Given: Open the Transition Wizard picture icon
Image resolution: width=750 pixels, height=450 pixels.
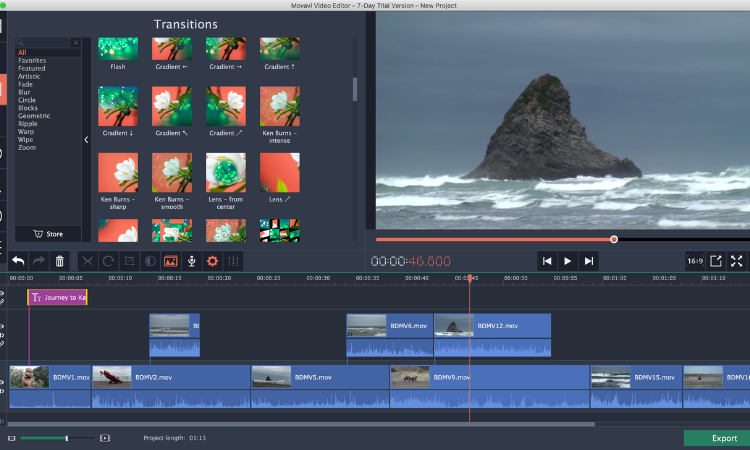Looking at the screenshot, I should 171,261.
